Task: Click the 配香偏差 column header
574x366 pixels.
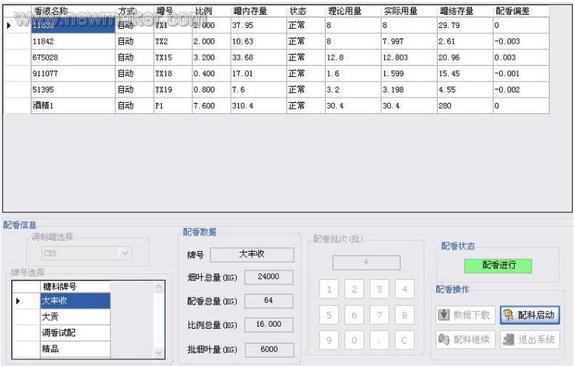Action: click(521, 11)
